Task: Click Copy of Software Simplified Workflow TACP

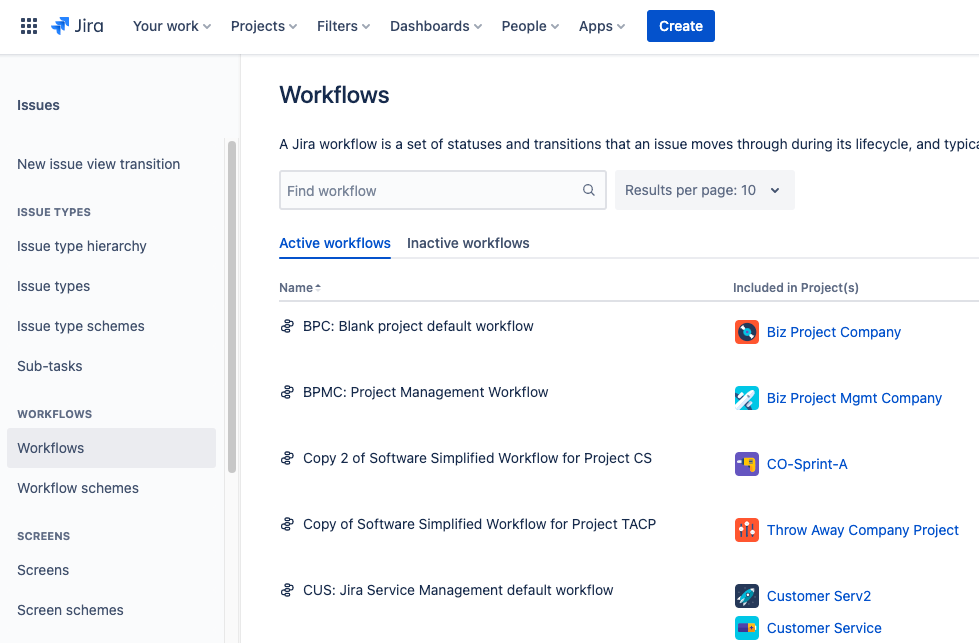Action: pos(480,524)
